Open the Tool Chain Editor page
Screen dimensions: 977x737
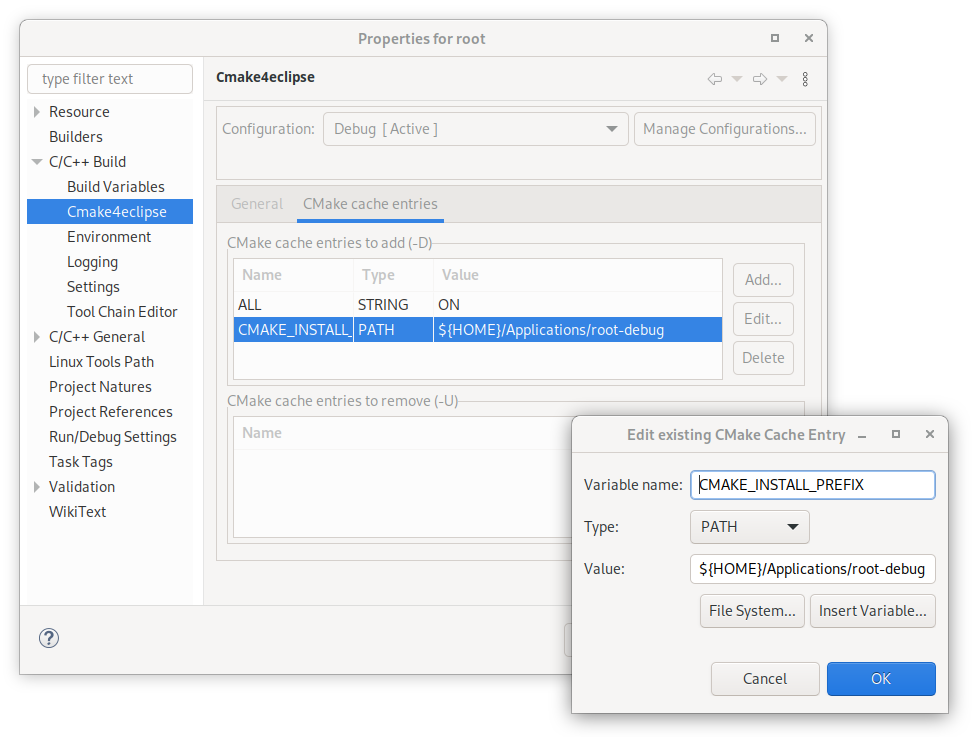(122, 311)
